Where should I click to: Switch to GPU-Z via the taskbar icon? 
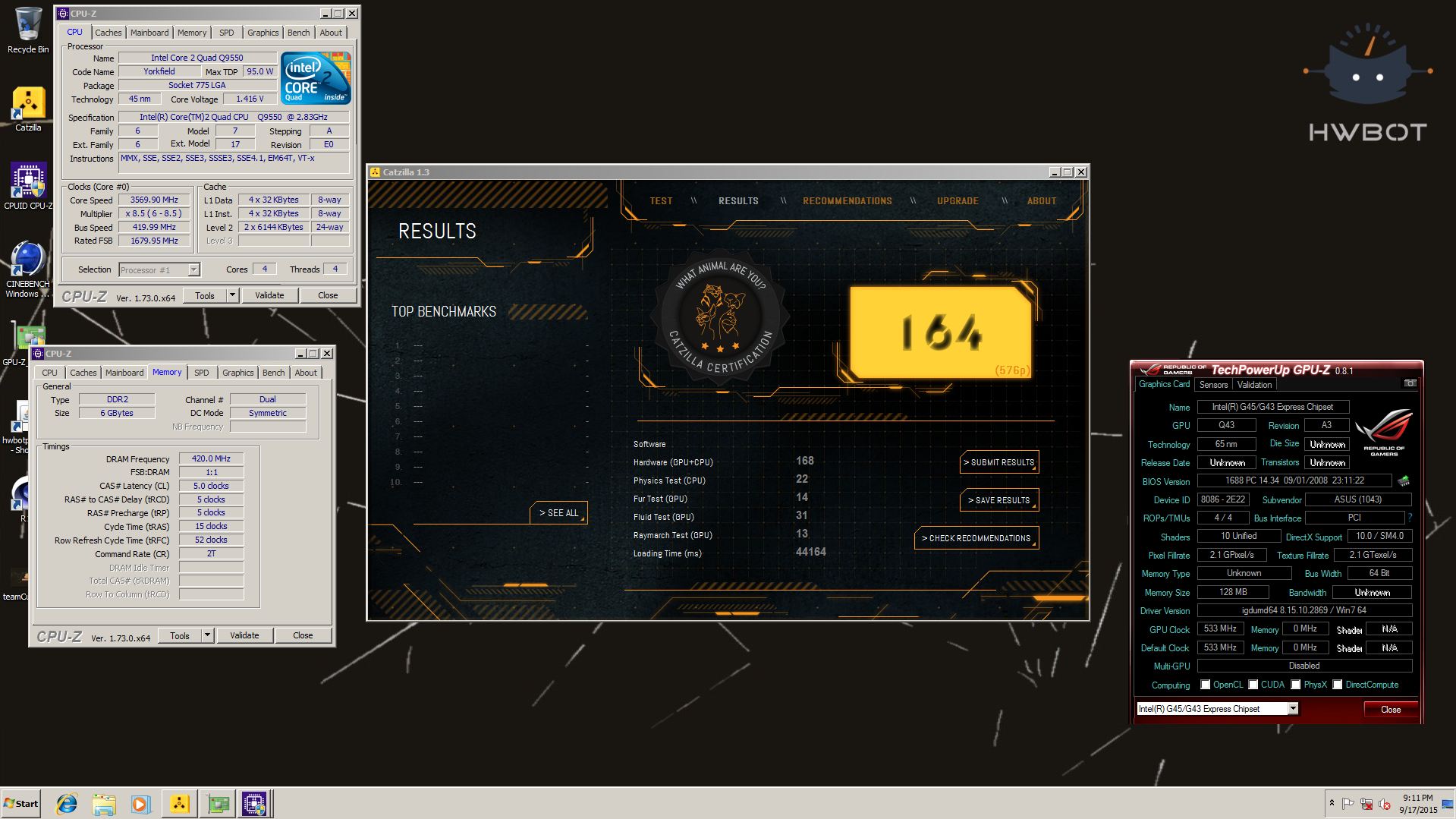218,804
